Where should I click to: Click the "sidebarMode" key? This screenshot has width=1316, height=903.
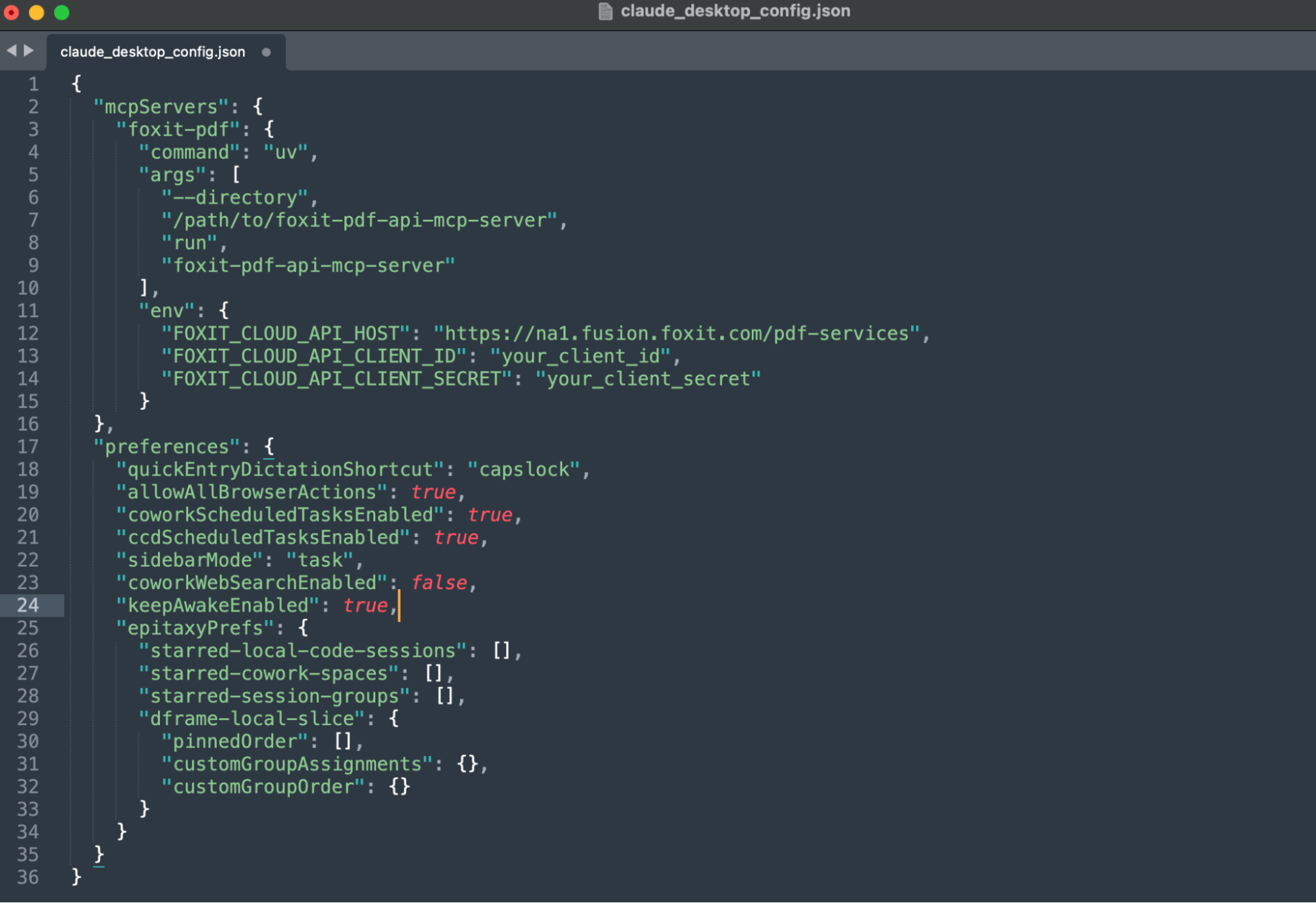(190, 560)
